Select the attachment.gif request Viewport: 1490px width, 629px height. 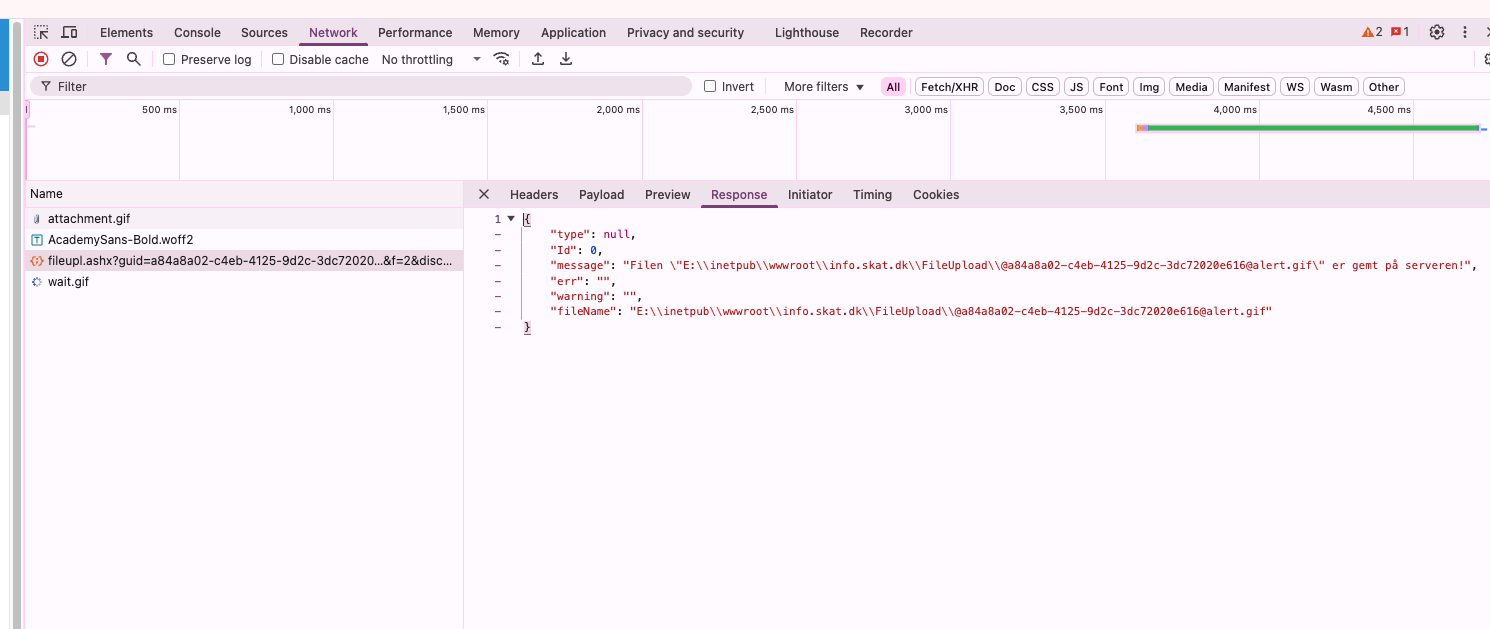click(244, 219)
